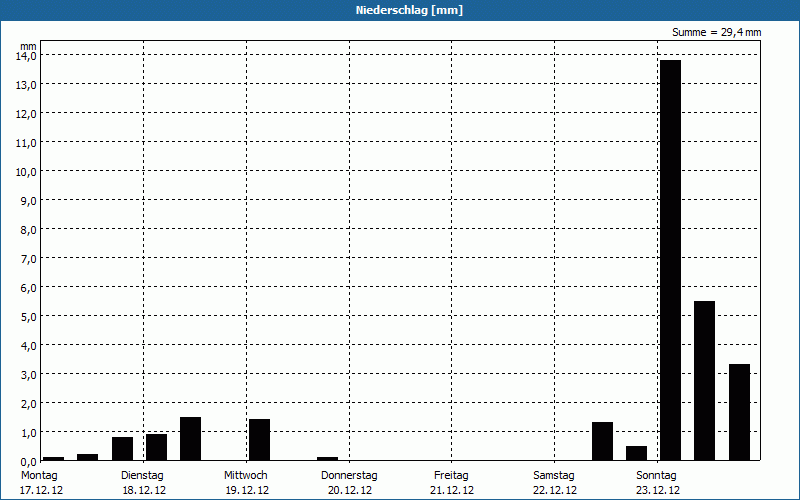Click the date 18.12.12
This screenshot has height=500, width=800.
tap(144, 490)
